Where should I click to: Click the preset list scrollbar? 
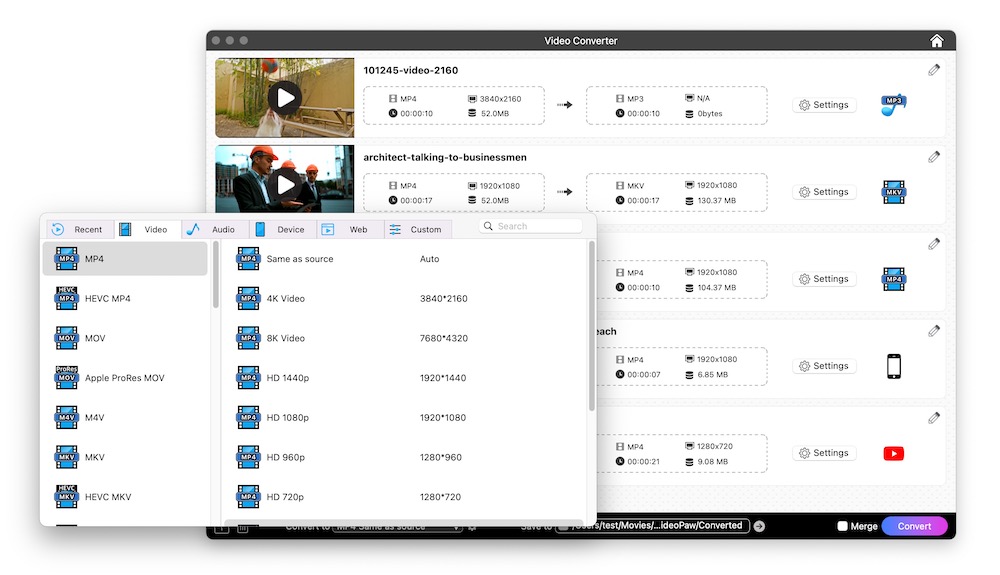point(592,330)
